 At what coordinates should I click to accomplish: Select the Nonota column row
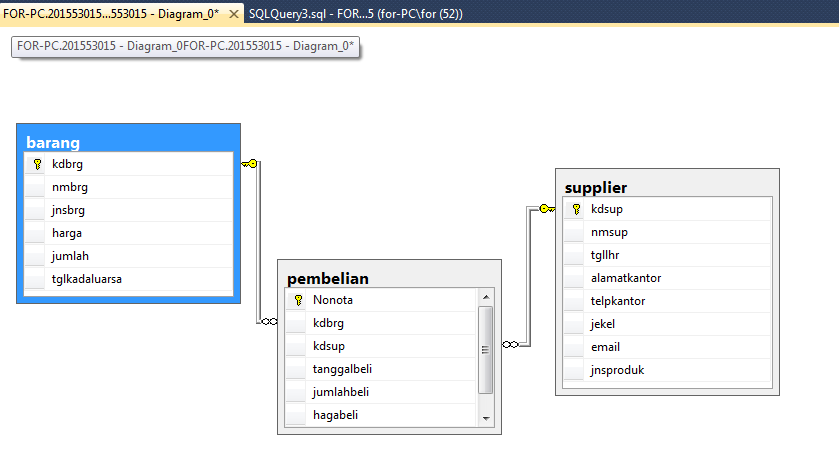[381, 300]
